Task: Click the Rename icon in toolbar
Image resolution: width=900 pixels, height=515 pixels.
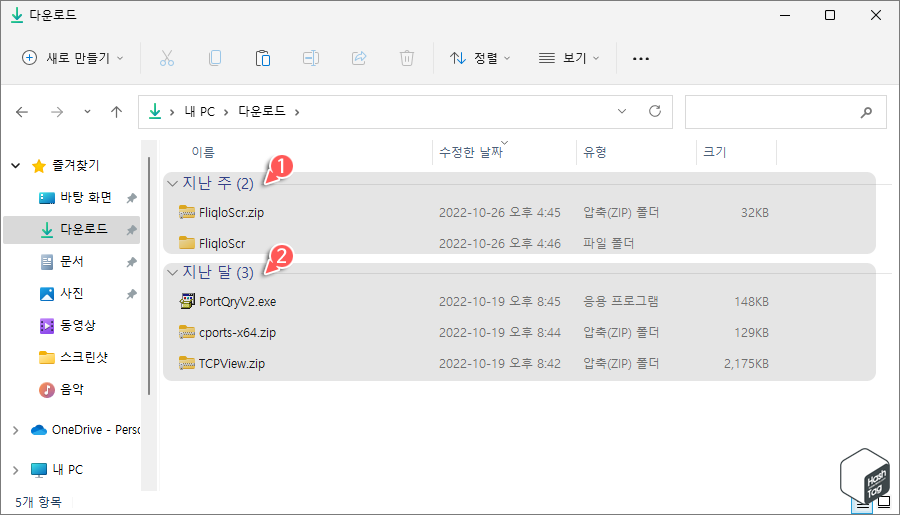Action: coord(311,58)
